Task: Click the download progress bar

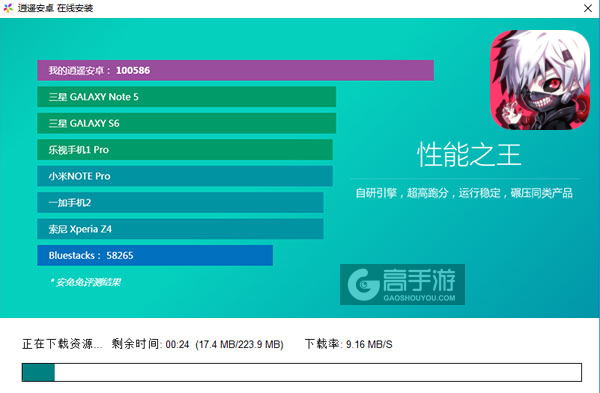Action: (302, 372)
